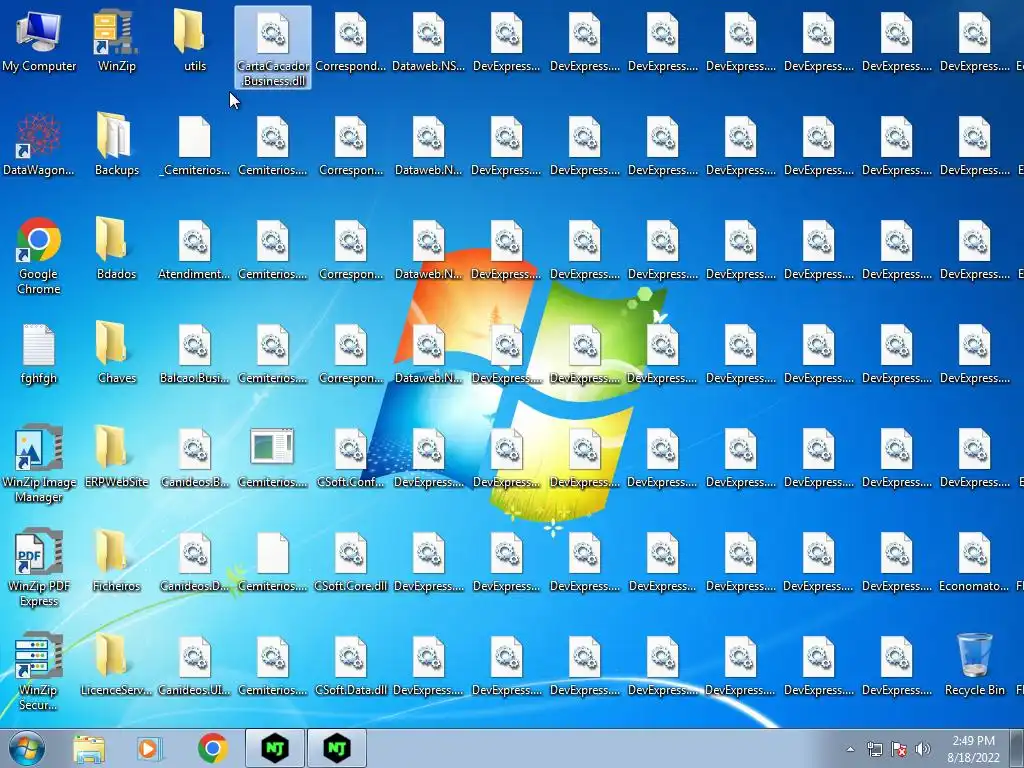The width and height of the screenshot is (1024, 768).
Task: Click the Canideos.UI... dll file
Action: point(195,664)
